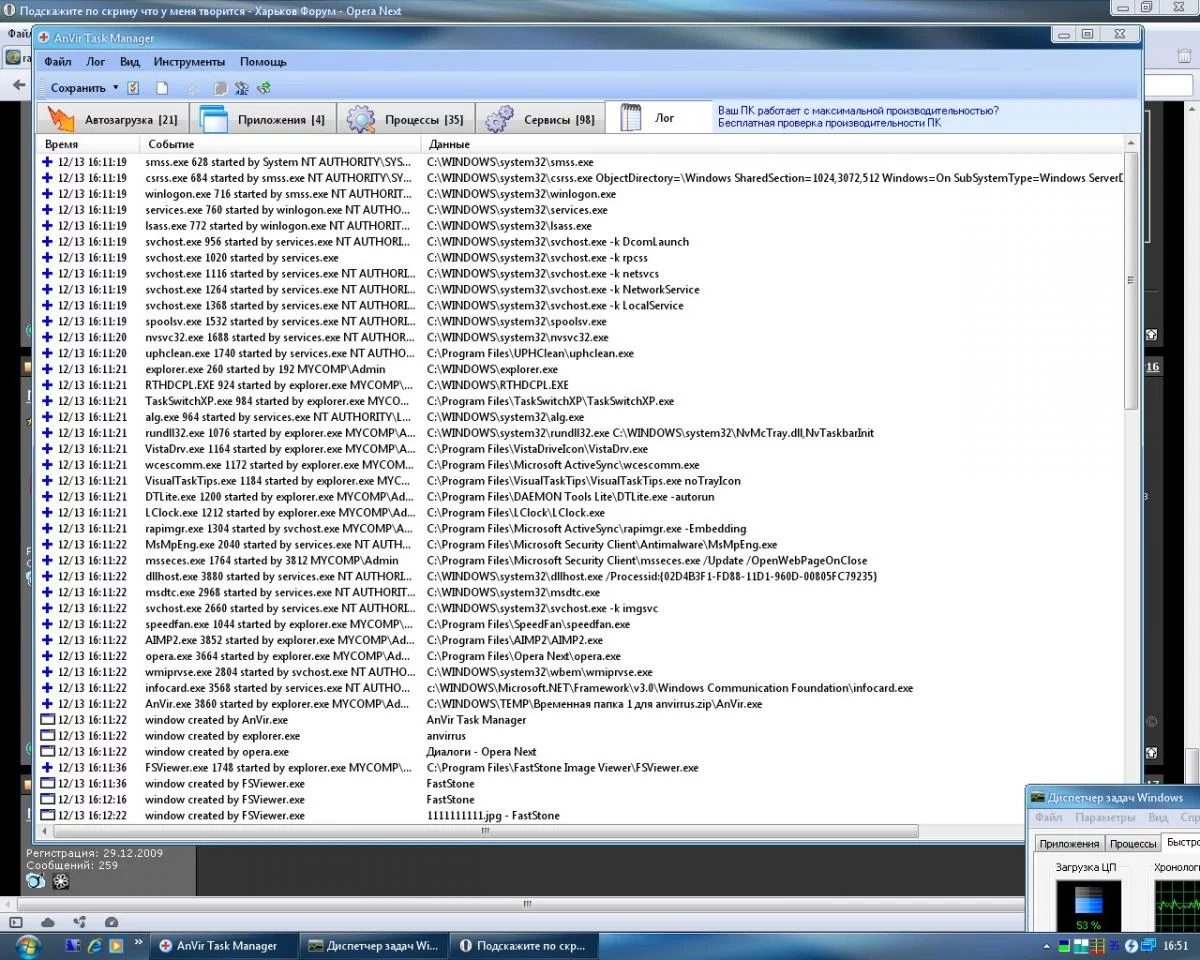Select the 'winlogon.exe 716 started' log entry
The width and height of the screenshot is (1200, 960).
tap(581, 194)
